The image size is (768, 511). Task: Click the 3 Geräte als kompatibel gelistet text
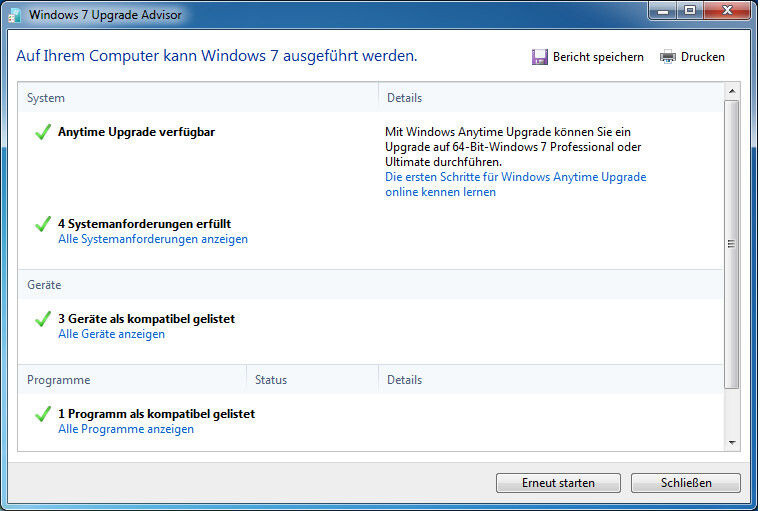click(146, 319)
